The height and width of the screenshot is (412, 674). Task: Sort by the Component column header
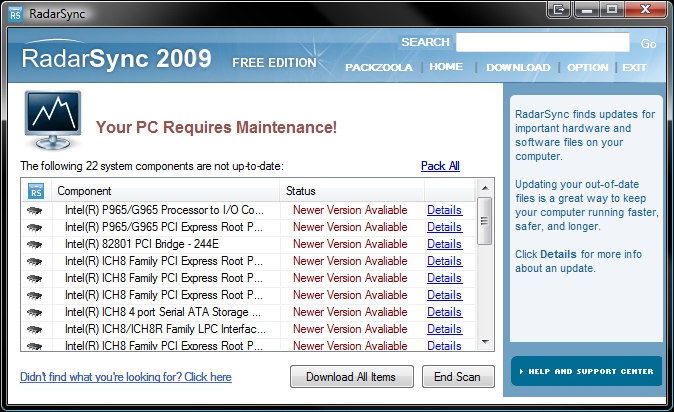click(165, 191)
